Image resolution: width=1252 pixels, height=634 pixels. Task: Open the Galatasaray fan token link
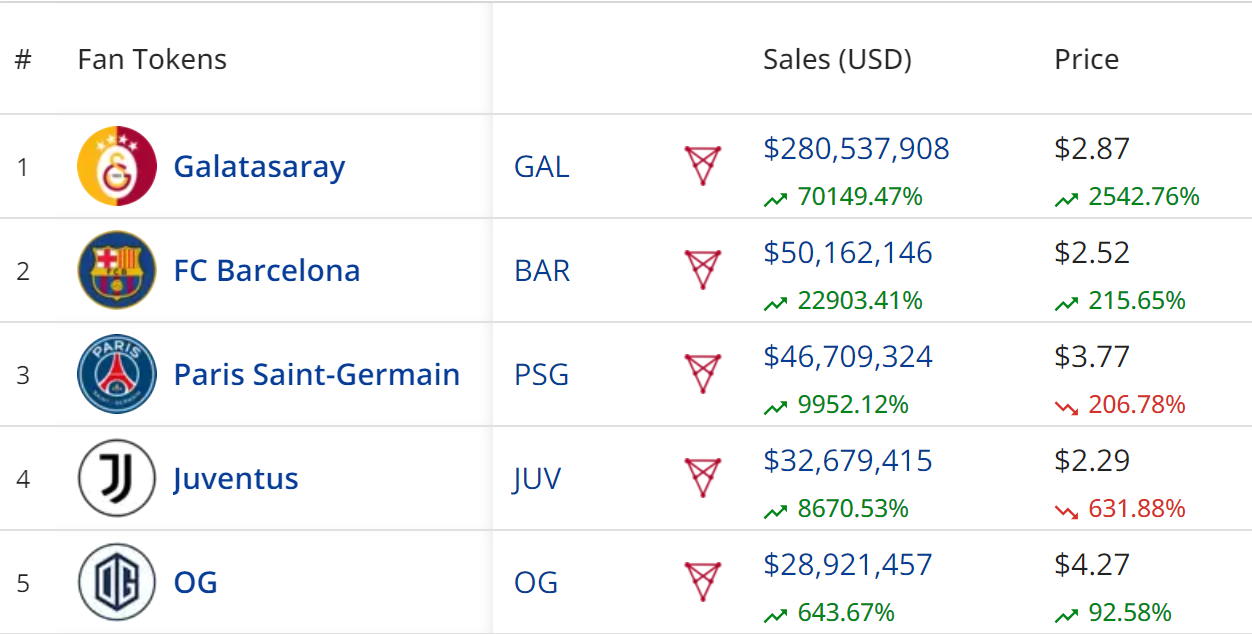[259, 166]
